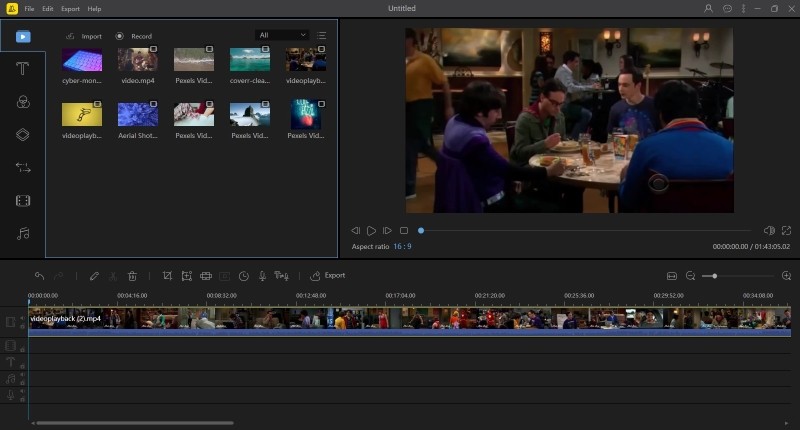800x430 pixels.
Task: Open the speech and text converter tool
Action: coord(282,276)
